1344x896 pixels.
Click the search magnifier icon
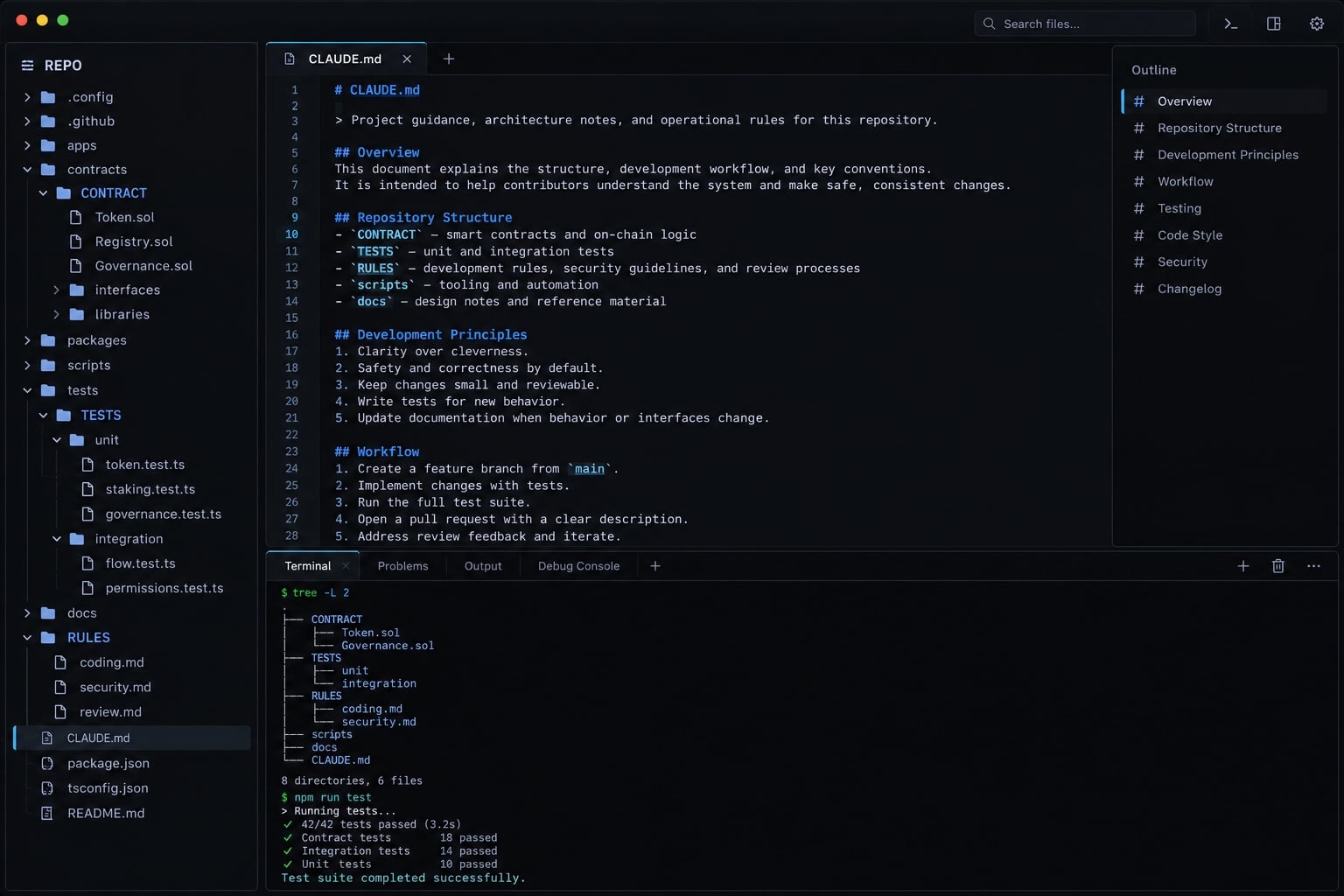989,24
